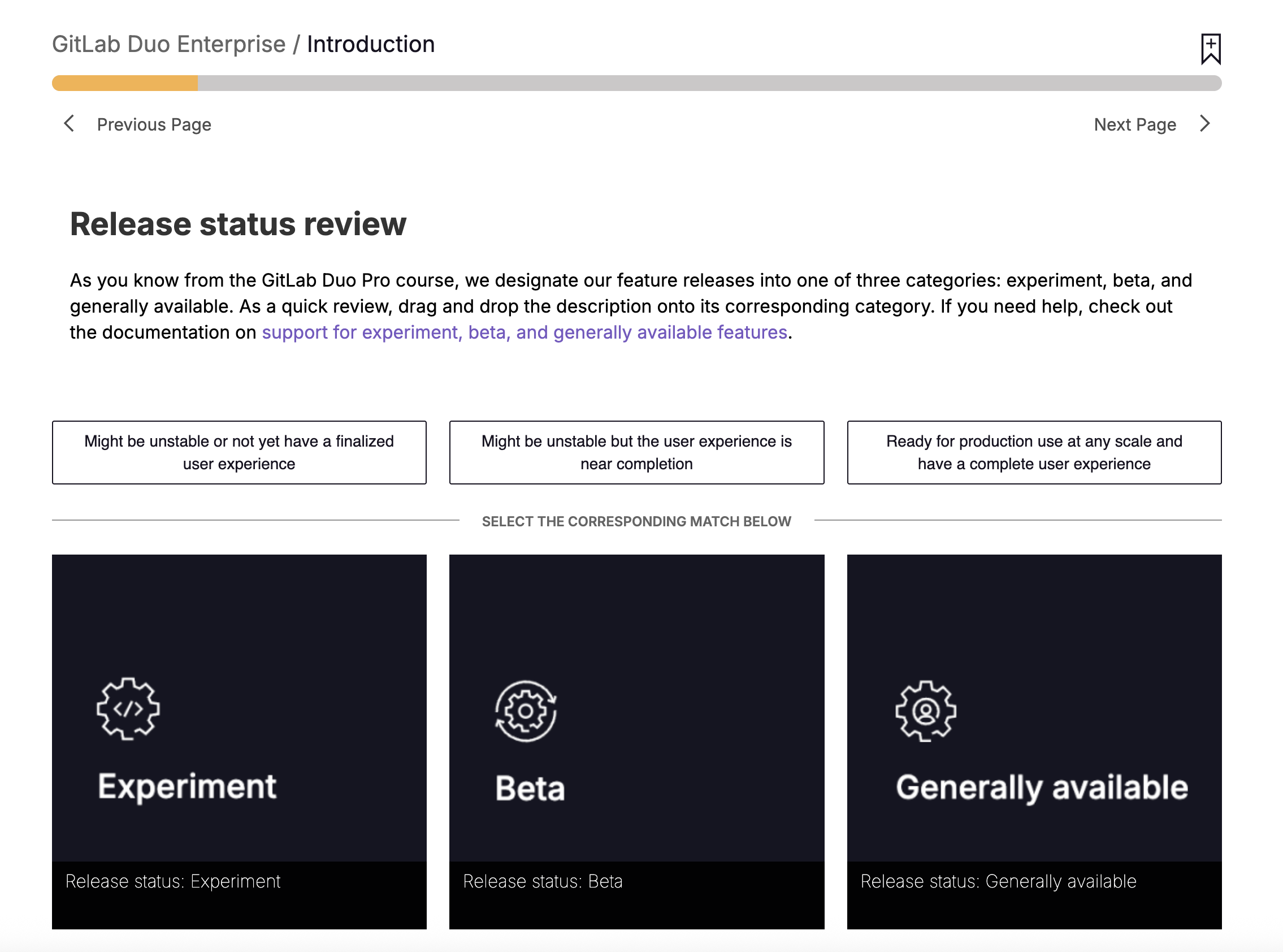This screenshot has height=952, width=1283.
Task: Click the right chevron after Next Page
Action: [1204, 123]
